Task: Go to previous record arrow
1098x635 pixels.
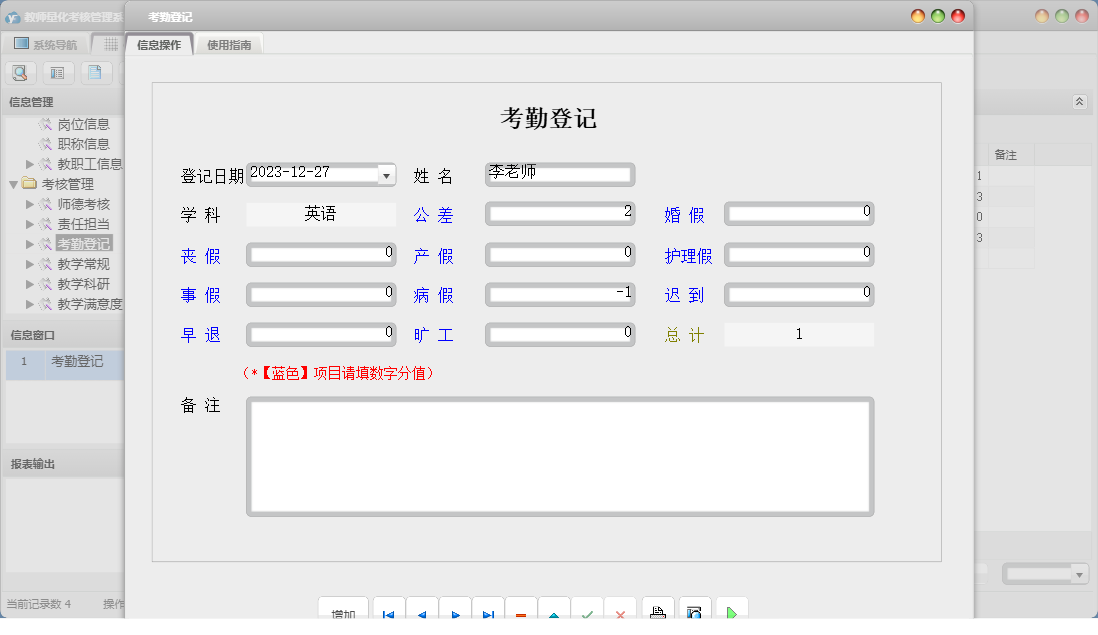Action: coord(421,609)
